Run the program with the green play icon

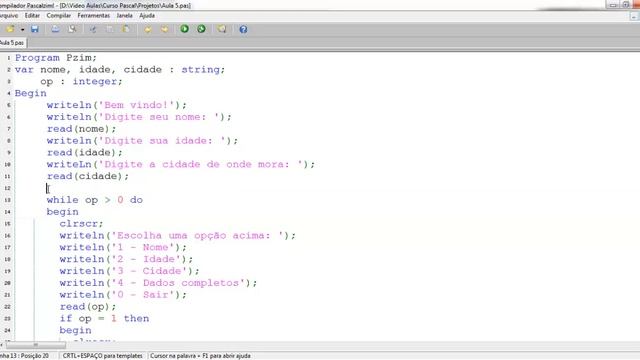[x=184, y=29]
